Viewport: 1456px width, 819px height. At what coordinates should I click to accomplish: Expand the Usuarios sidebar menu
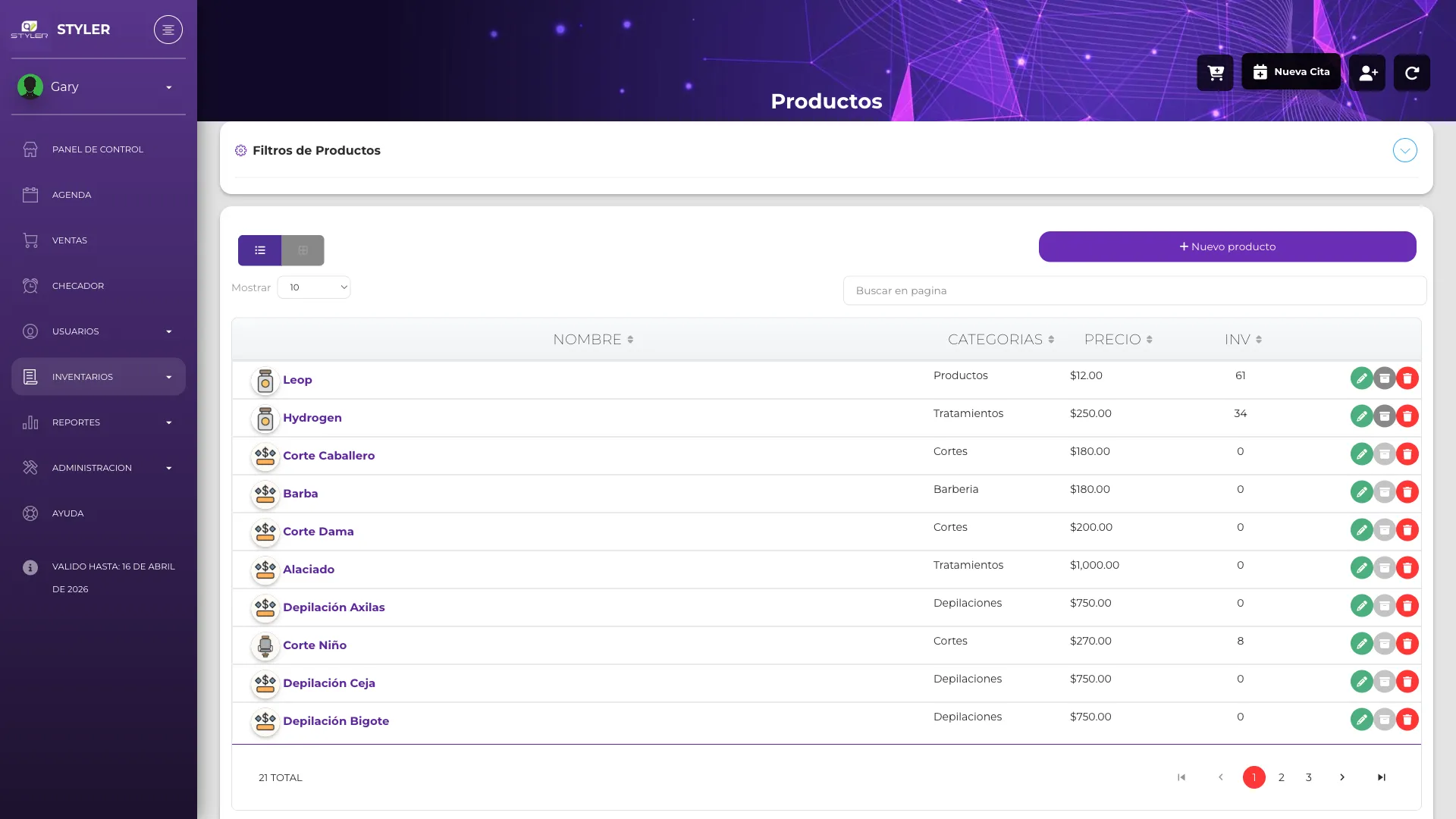[99, 331]
